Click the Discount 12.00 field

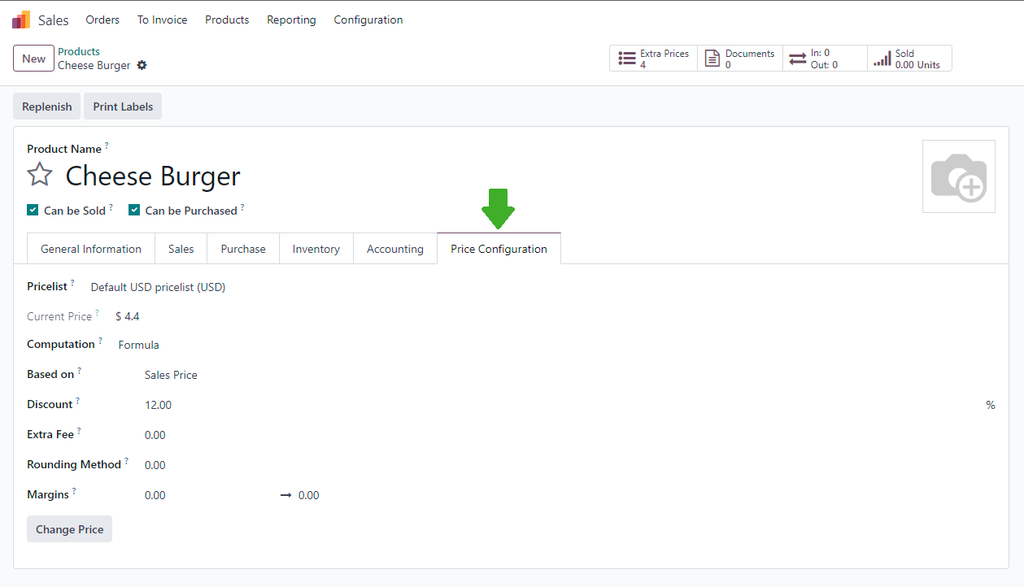tap(158, 405)
